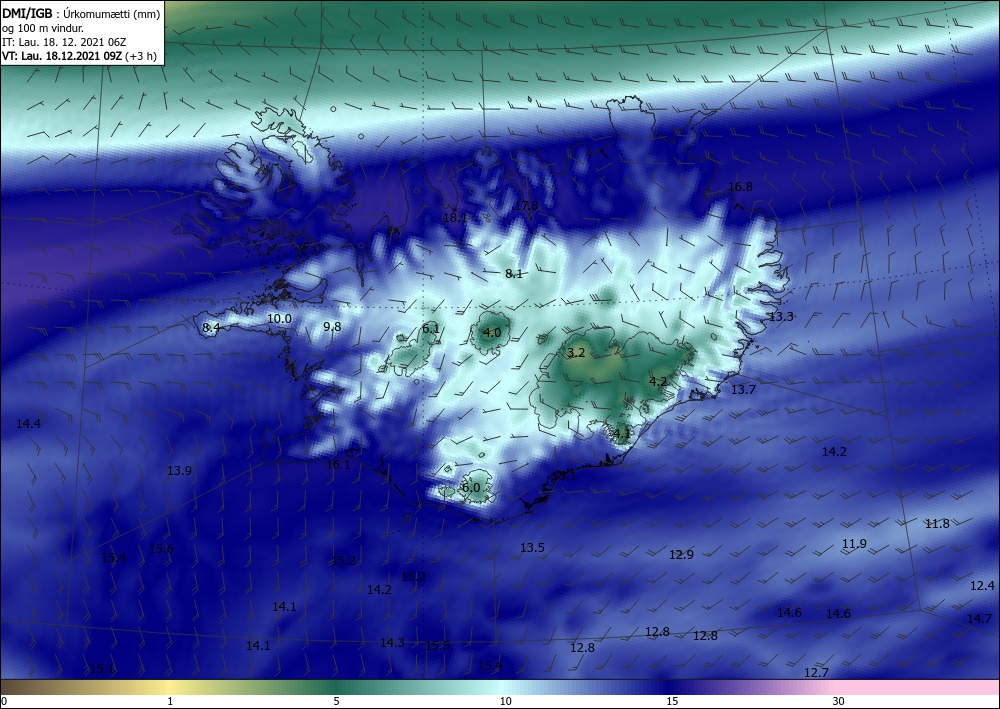Image resolution: width=1000 pixels, height=709 pixels.
Task: Click the 4.1 value near the southeast coast
Action: (622, 434)
